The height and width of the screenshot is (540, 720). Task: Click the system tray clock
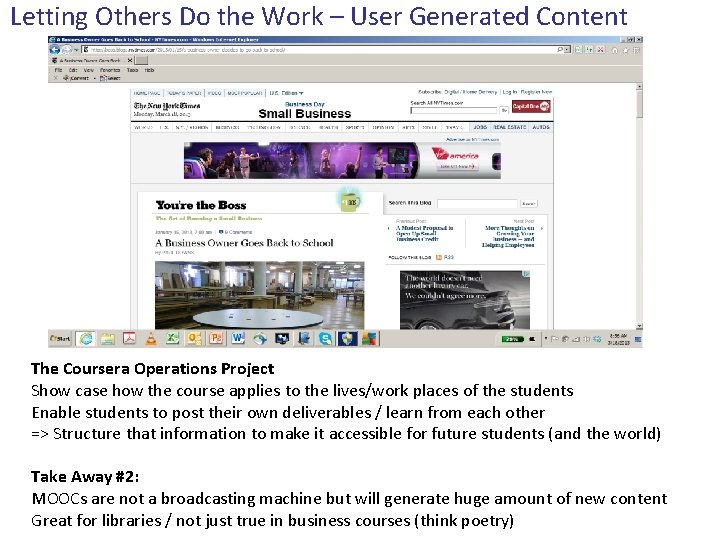618,339
